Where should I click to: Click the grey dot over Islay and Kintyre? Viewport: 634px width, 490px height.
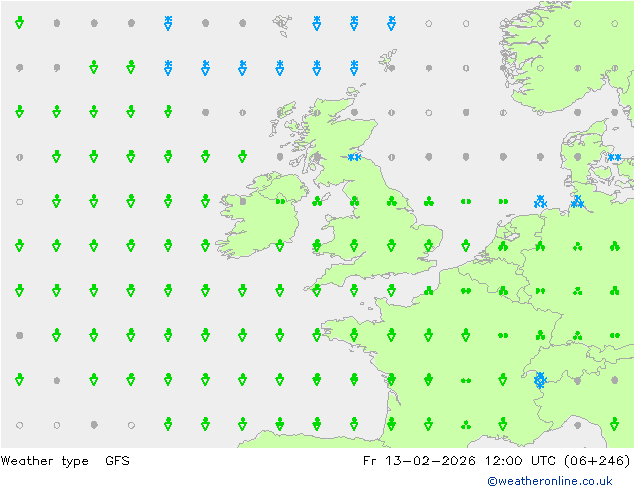[317, 157]
